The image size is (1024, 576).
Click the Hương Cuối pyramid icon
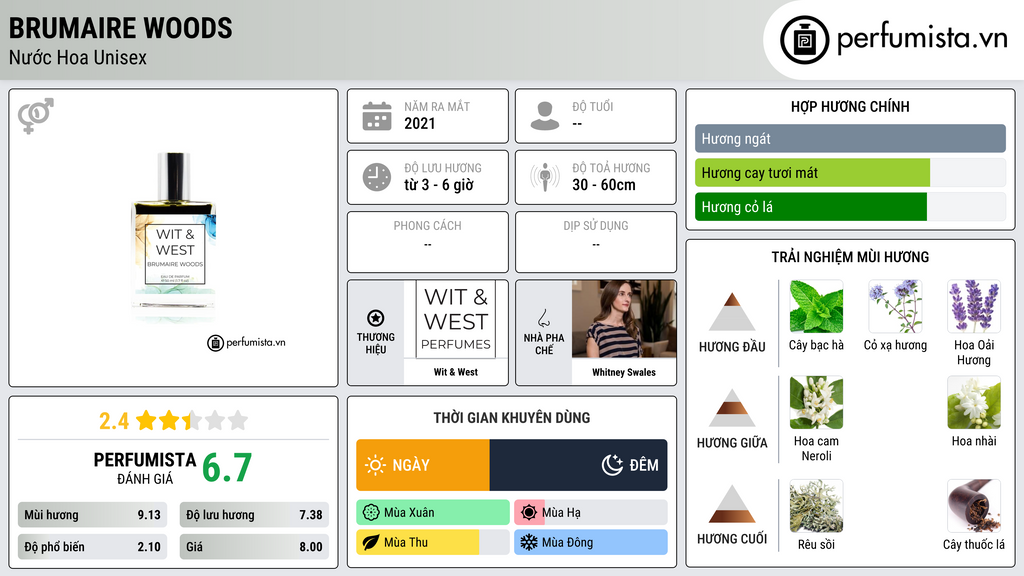tap(732, 504)
